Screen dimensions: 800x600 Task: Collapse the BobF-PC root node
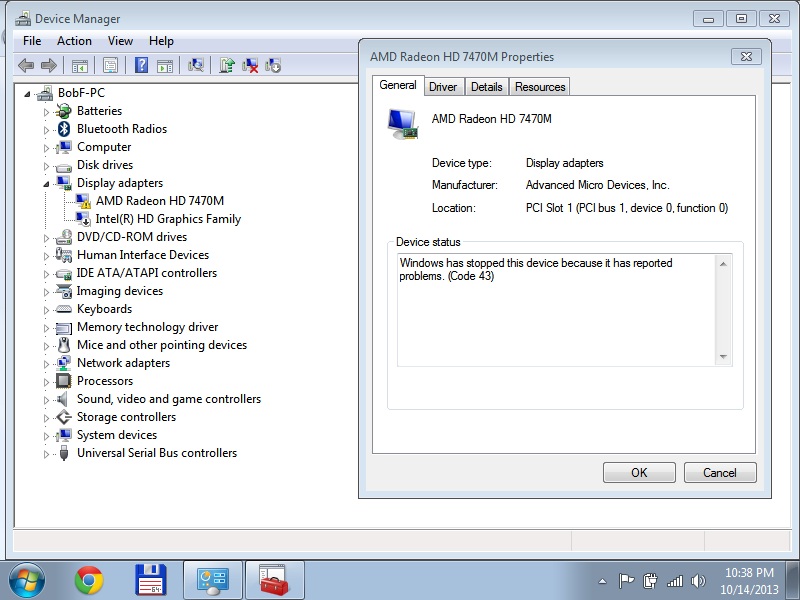pyautogui.click(x=27, y=94)
